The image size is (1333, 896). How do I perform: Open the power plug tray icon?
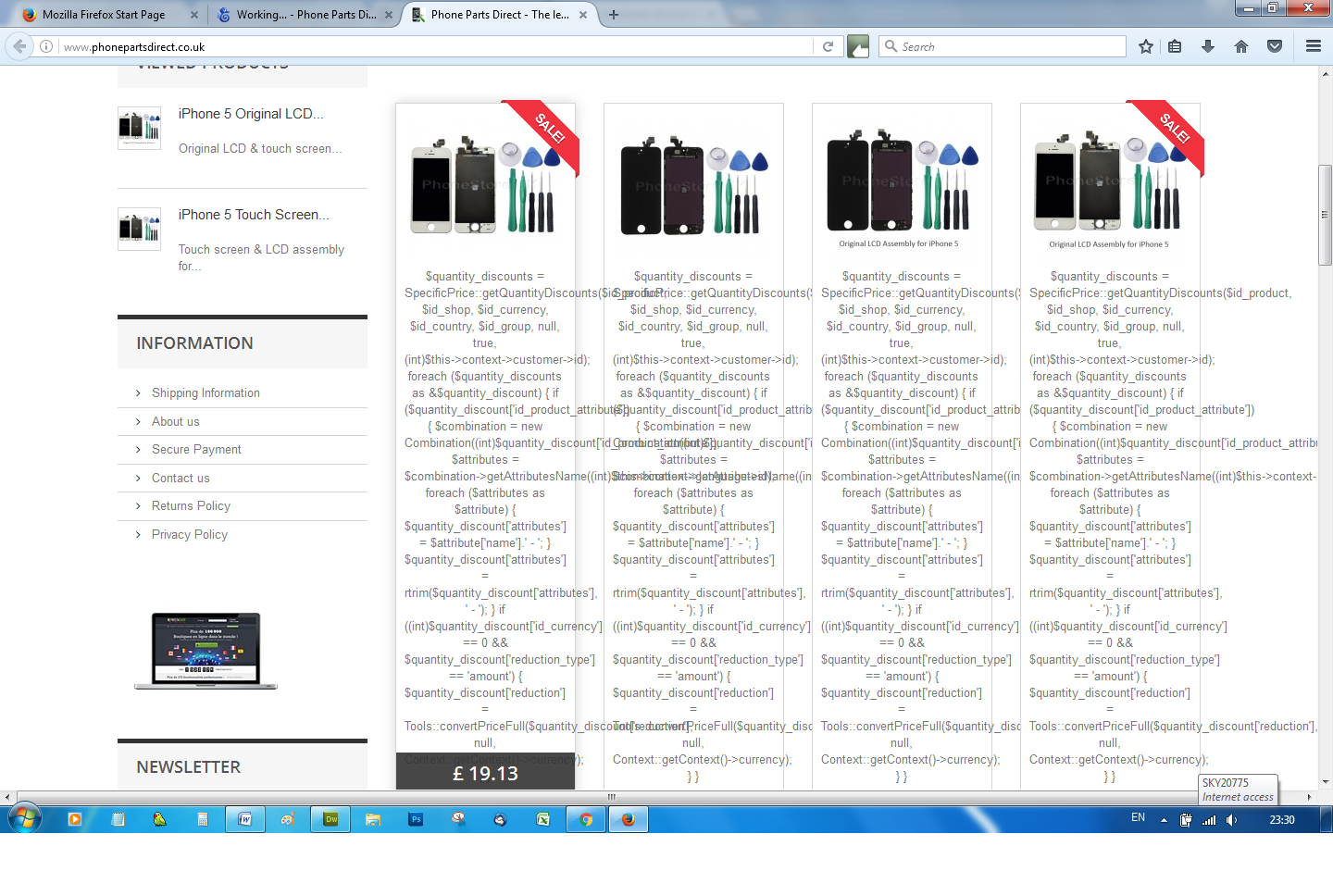pos(1186,820)
